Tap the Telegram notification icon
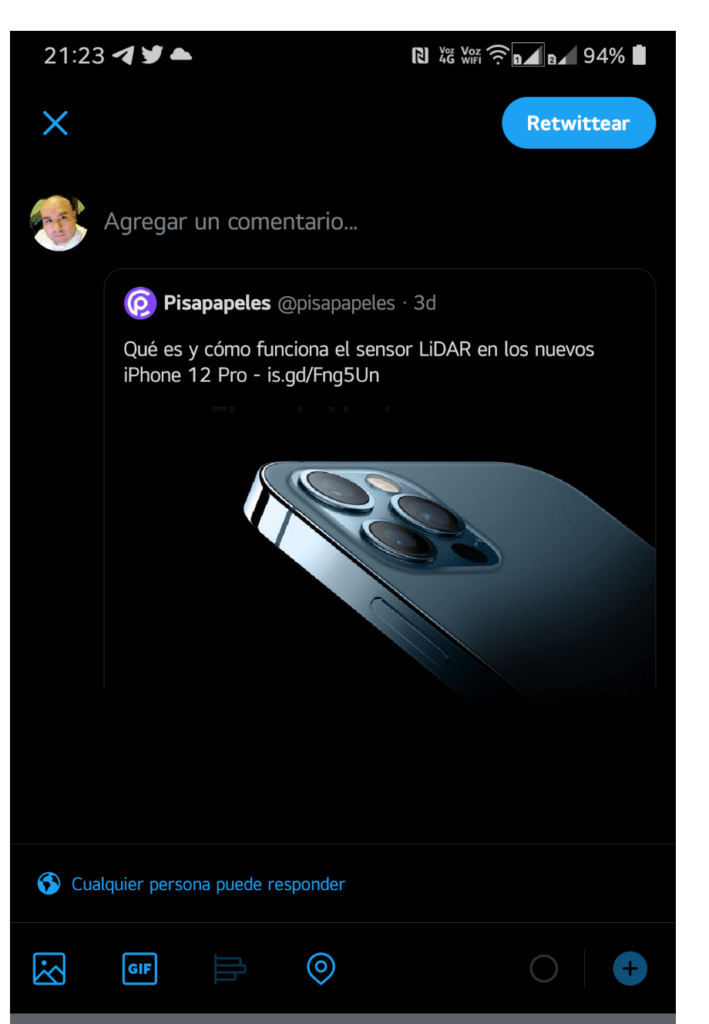 123,56
